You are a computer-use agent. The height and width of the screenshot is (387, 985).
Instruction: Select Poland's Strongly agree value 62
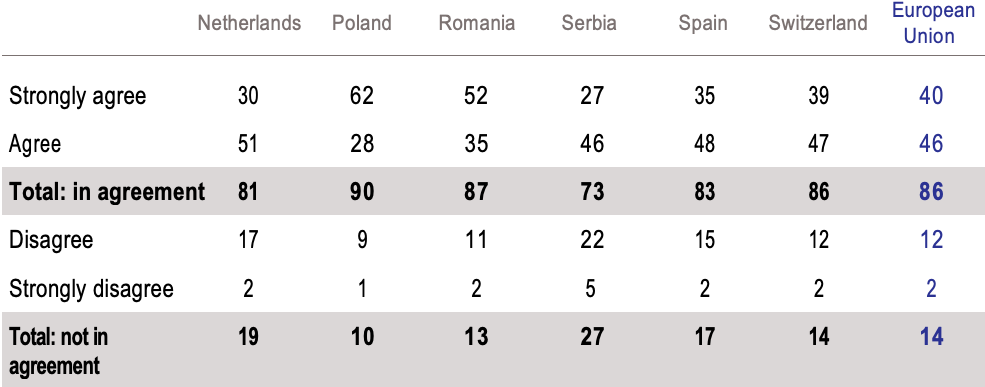(x=362, y=95)
